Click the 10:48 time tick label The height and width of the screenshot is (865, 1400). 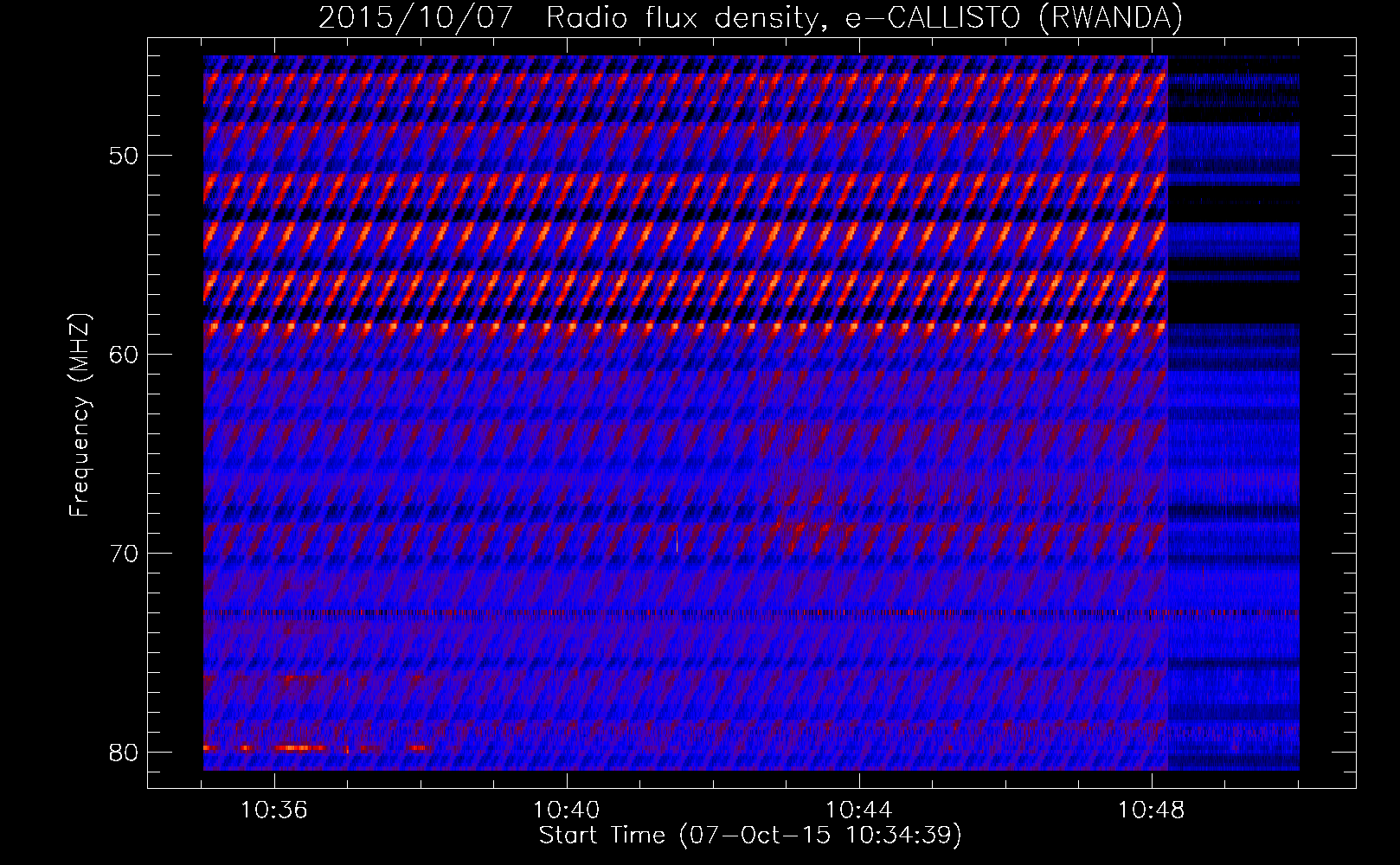coord(1151,811)
